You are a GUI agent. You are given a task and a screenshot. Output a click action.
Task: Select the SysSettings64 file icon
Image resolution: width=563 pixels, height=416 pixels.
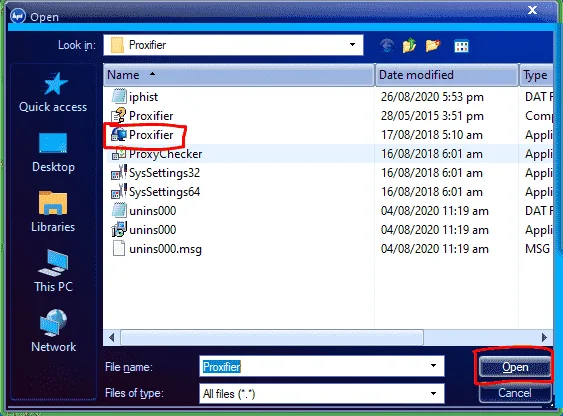point(119,192)
